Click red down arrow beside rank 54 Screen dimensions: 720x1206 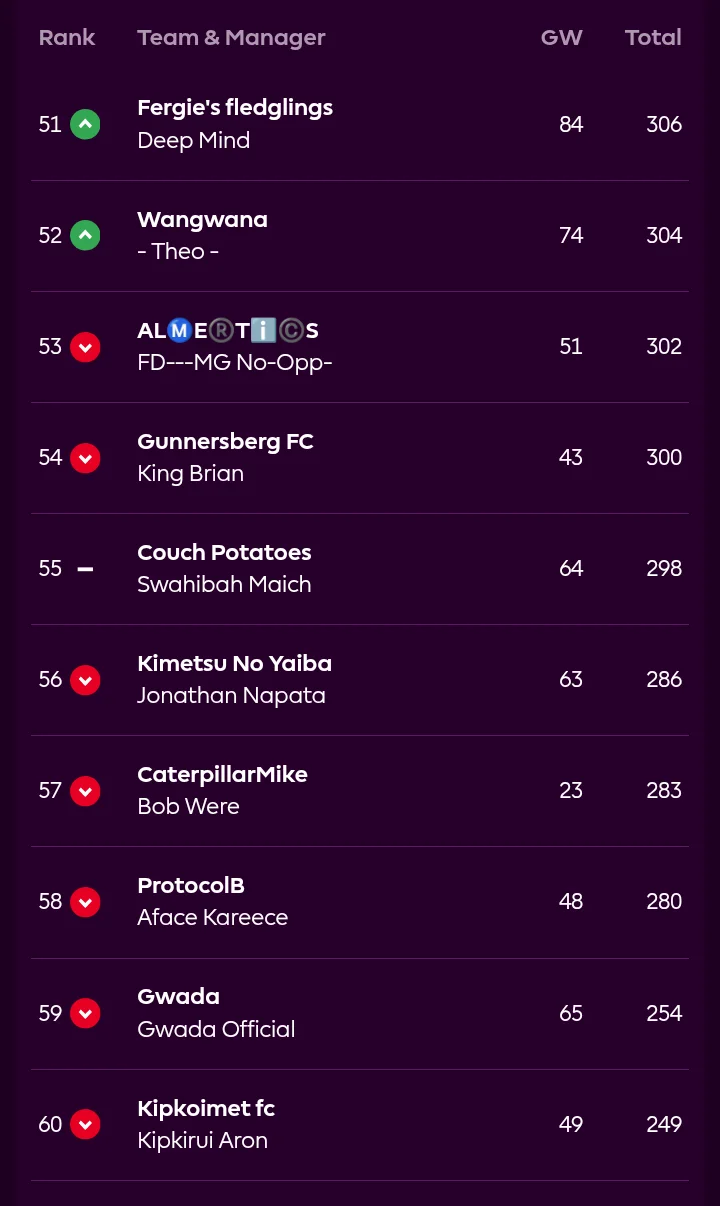pos(85,458)
